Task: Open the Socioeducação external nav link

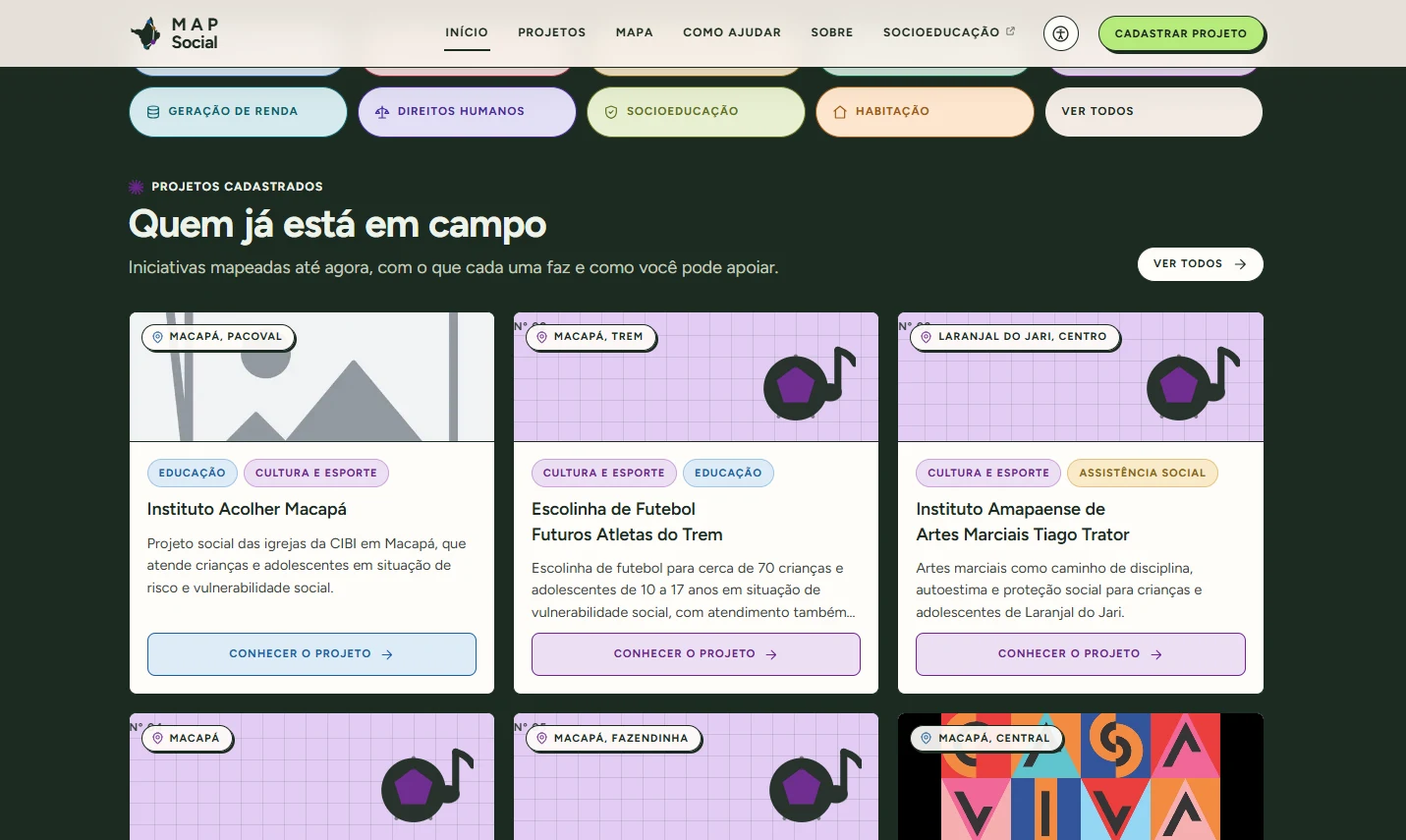Action: pyautogui.click(x=949, y=32)
